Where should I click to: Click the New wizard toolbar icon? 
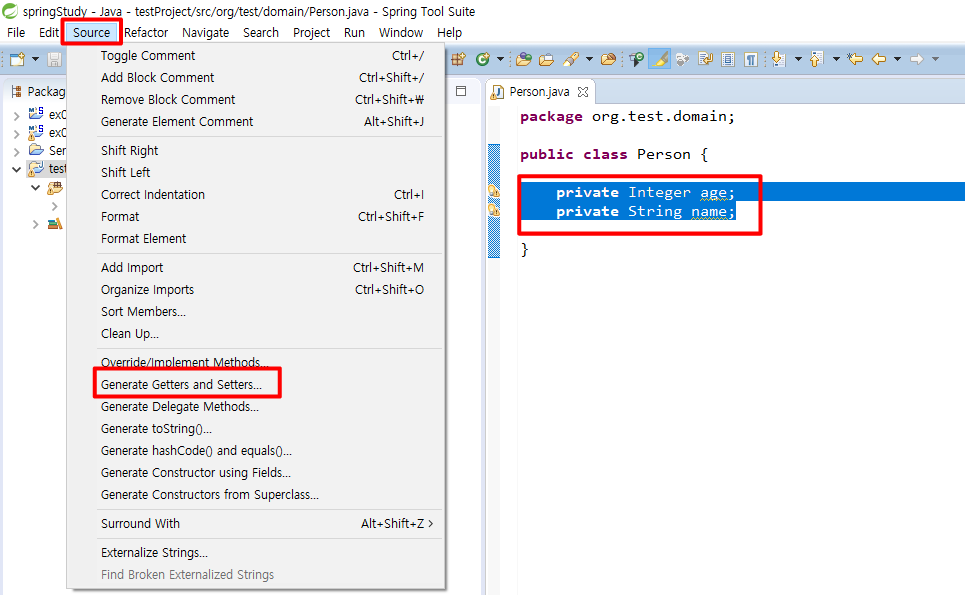pos(17,59)
